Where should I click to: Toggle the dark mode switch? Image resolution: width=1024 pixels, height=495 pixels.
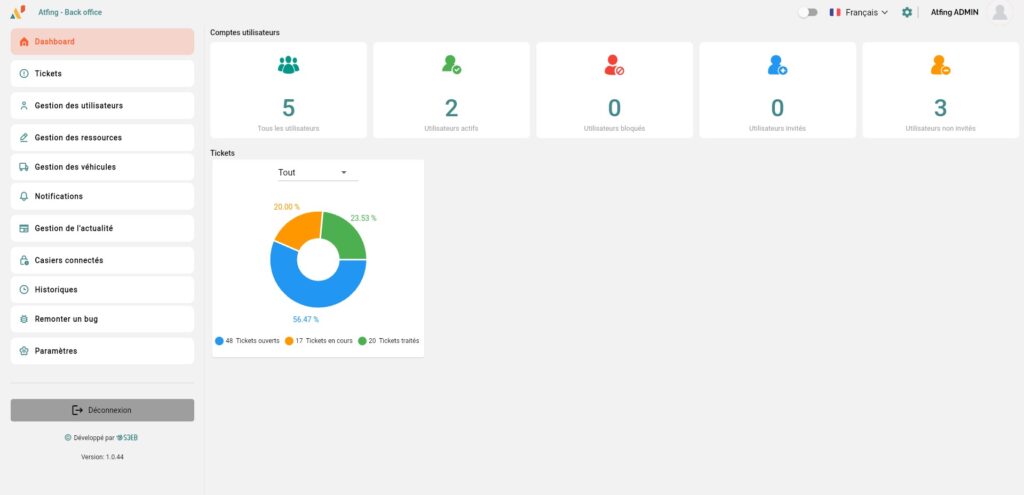point(807,12)
